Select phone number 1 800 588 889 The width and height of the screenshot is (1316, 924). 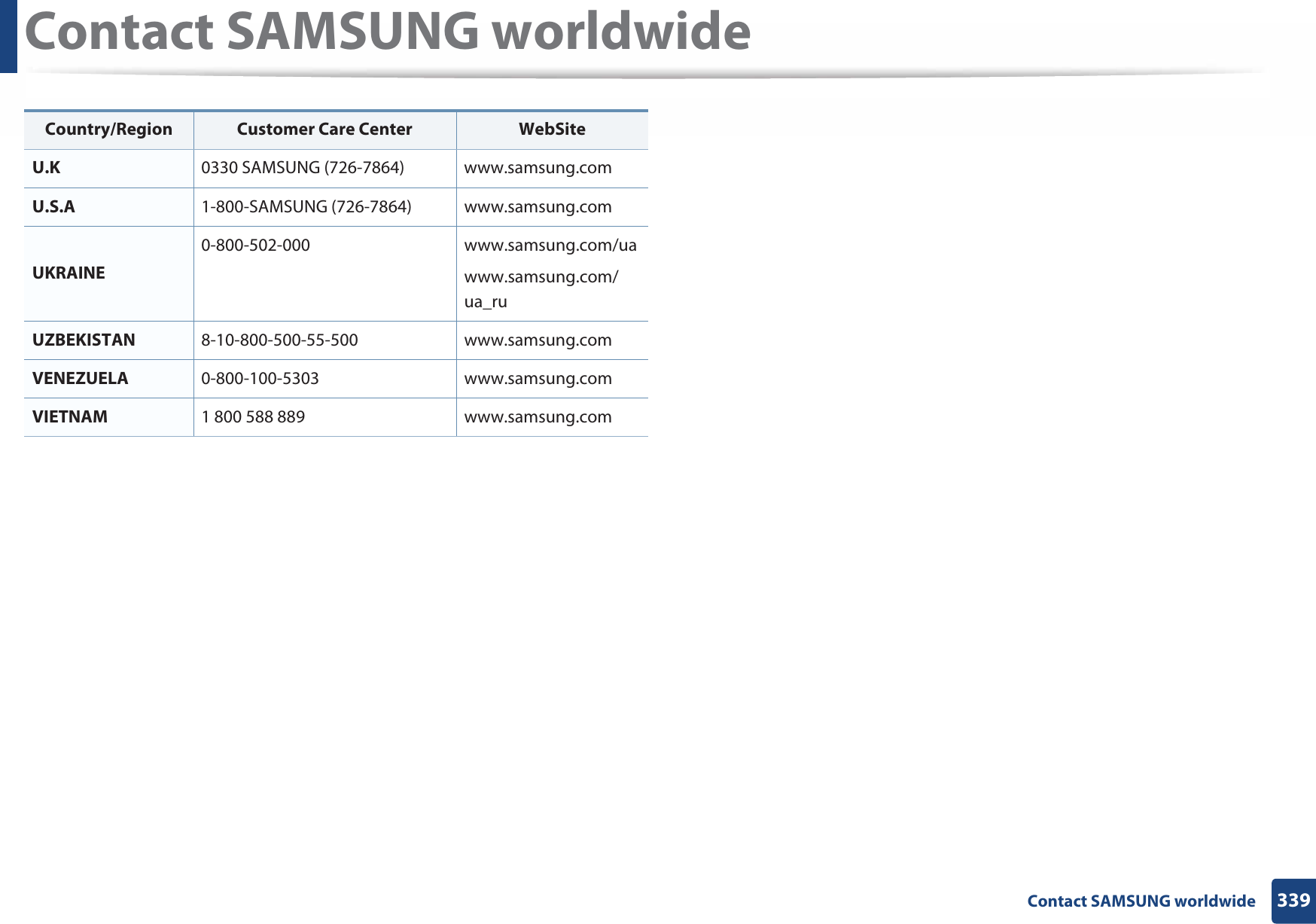coord(253,417)
